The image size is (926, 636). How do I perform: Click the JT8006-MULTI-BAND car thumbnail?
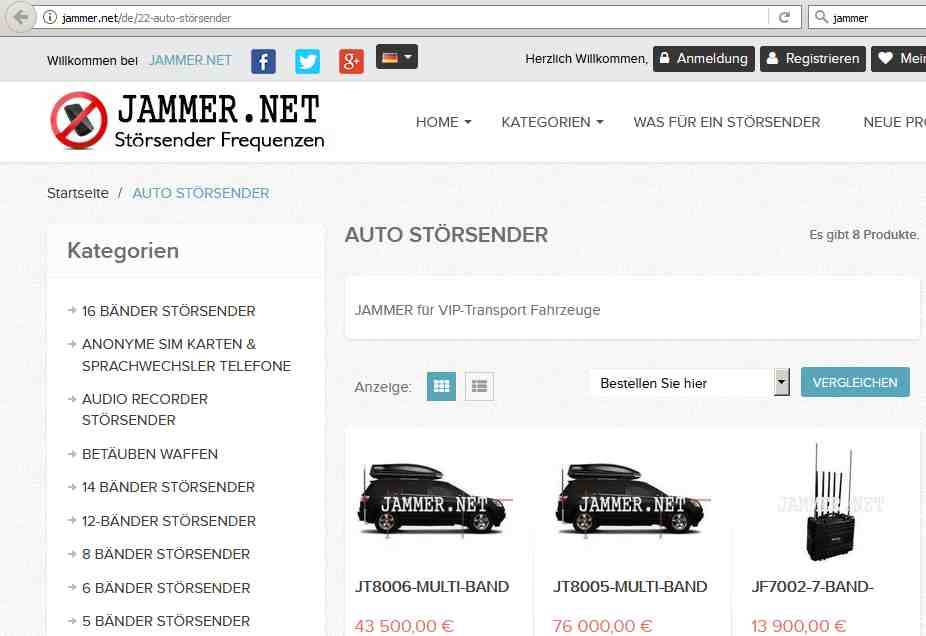pyautogui.click(x=434, y=499)
